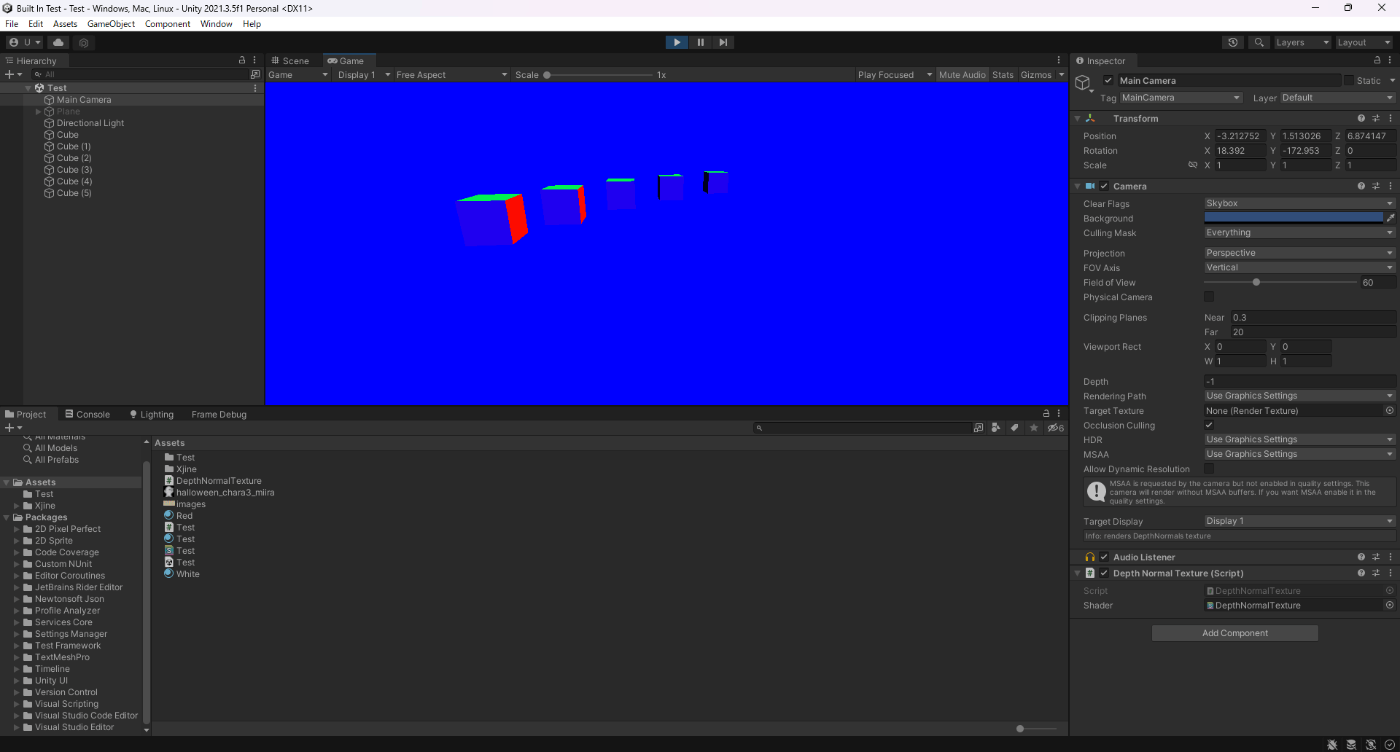
Task: Open the Account dropdown in the toolbar
Action: point(25,43)
